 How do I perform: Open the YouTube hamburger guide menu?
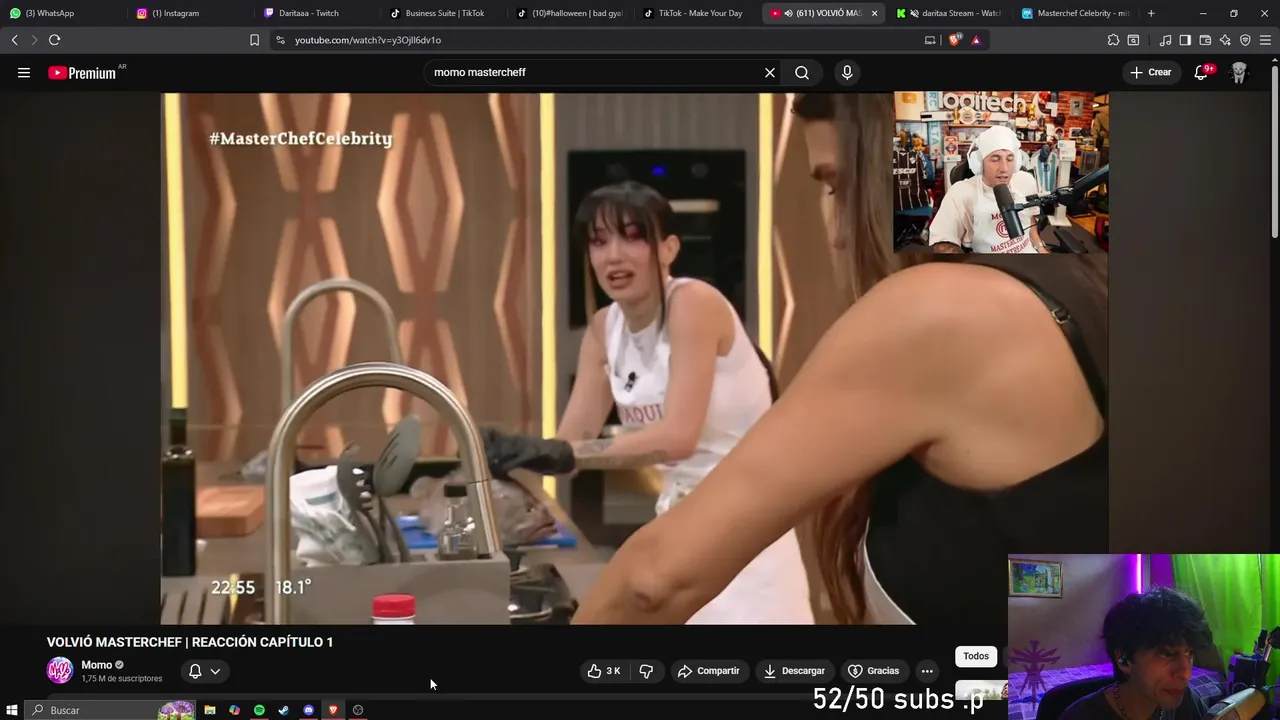point(24,72)
